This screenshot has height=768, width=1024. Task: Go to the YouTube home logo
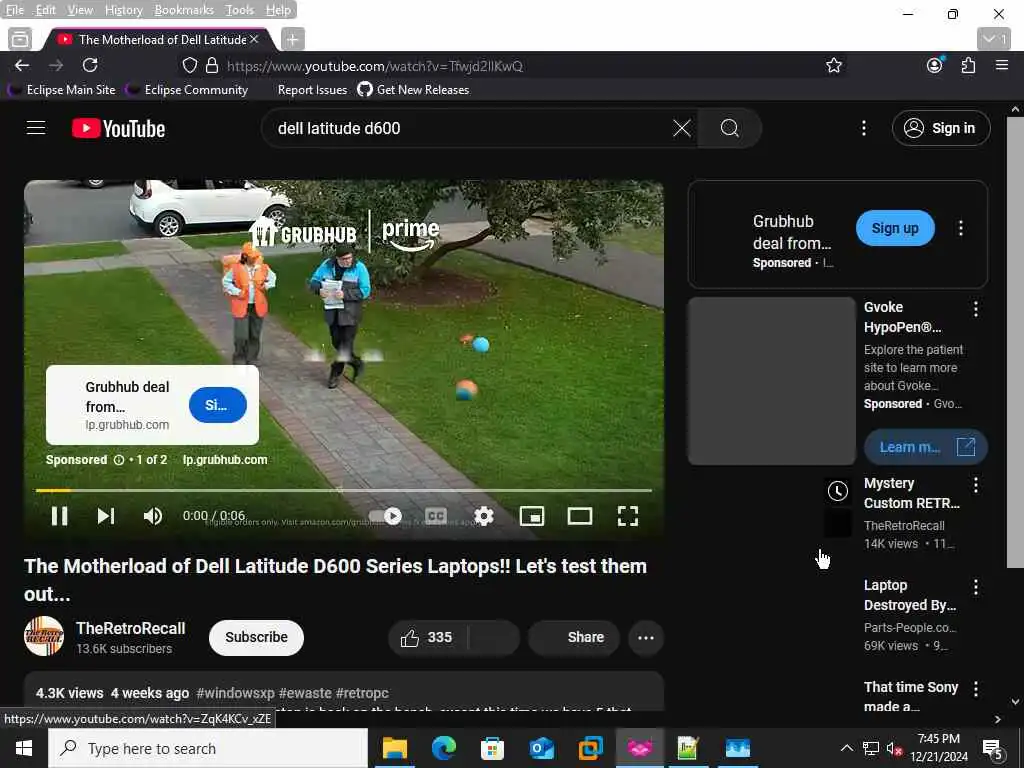click(x=118, y=128)
